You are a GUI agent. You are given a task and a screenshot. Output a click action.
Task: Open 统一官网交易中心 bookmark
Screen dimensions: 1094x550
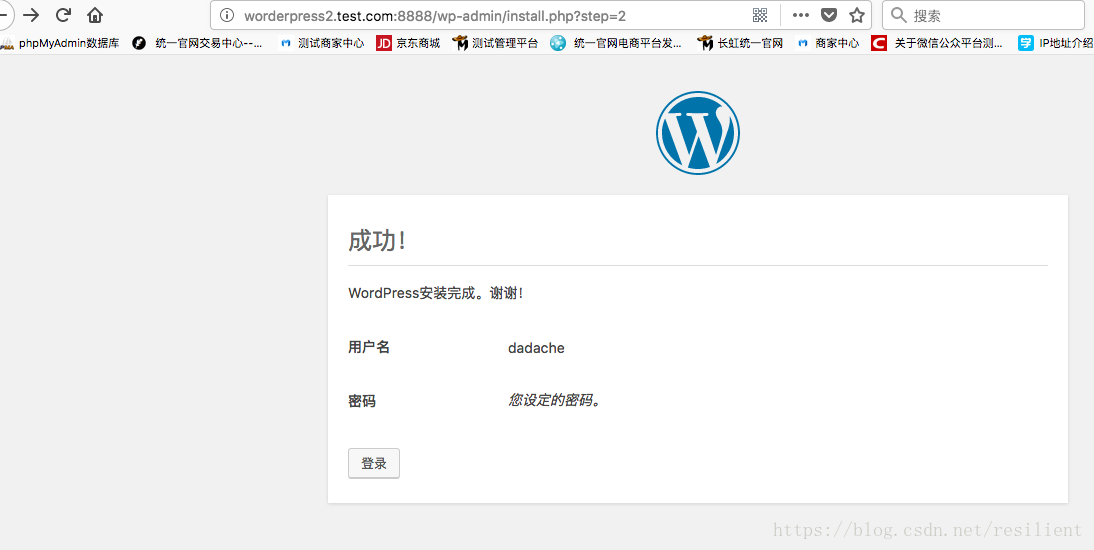click(x=198, y=43)
